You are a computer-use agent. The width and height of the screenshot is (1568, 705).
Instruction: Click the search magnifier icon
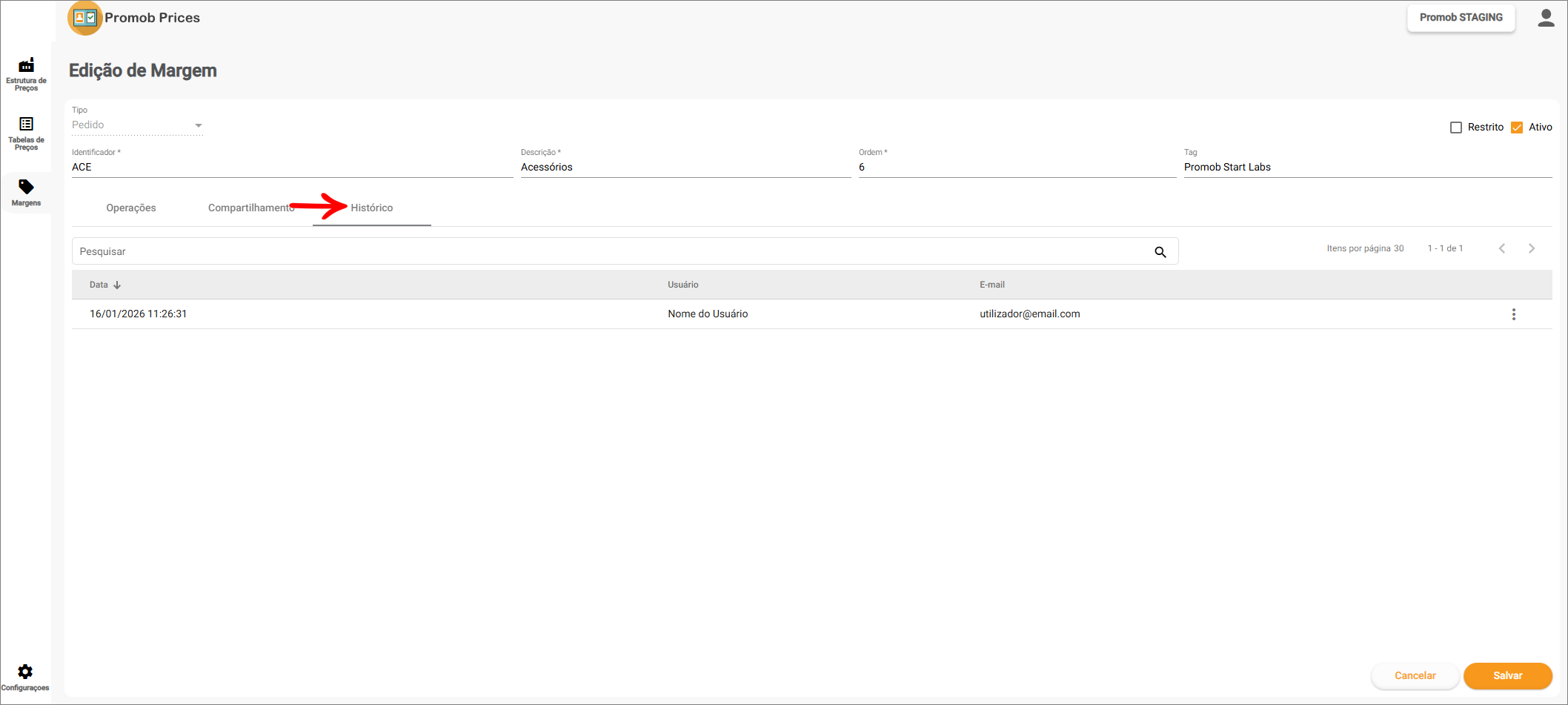tap(1160, 252)
